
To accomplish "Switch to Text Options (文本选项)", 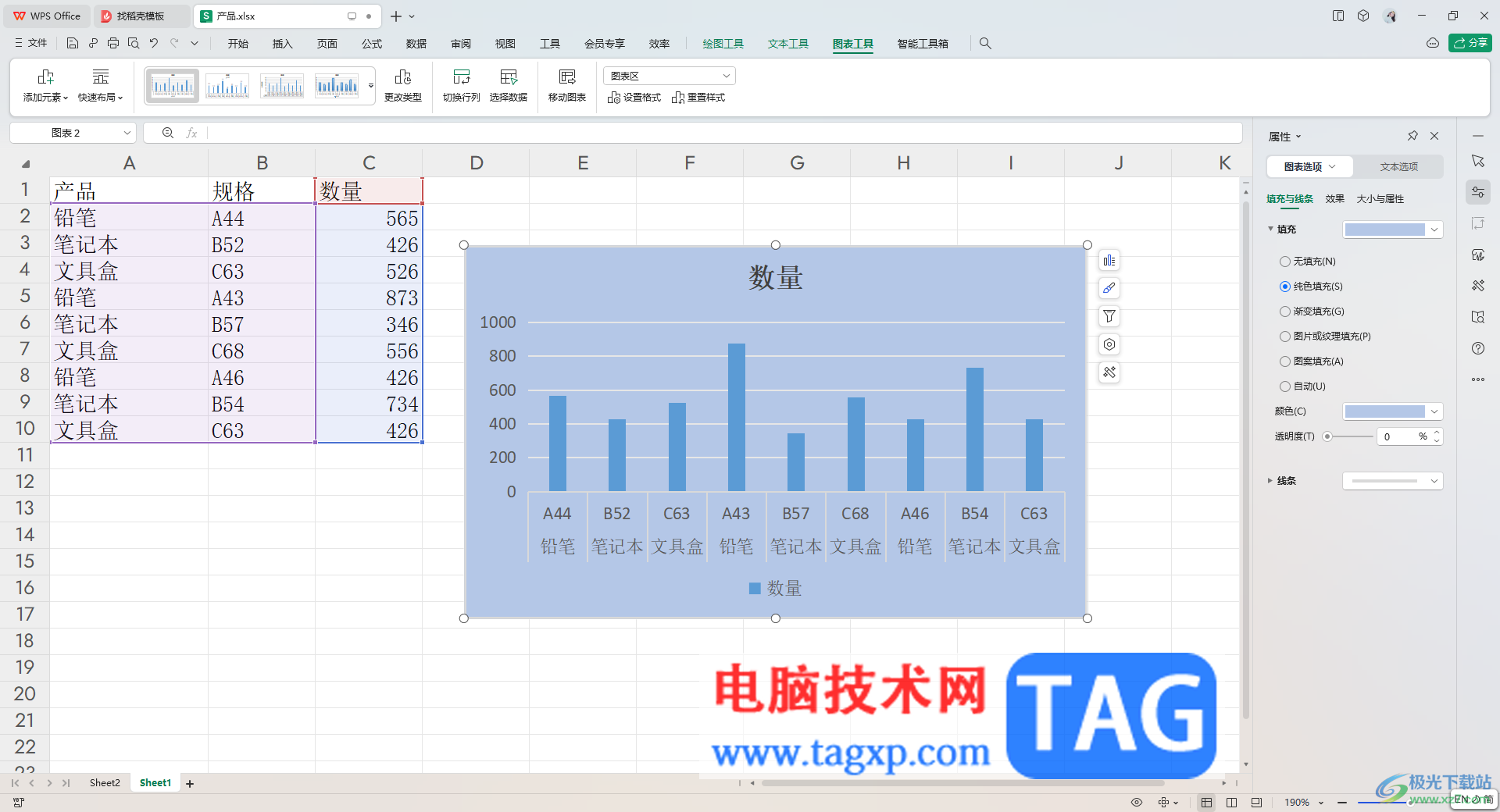I will [x=1398, y=166].
